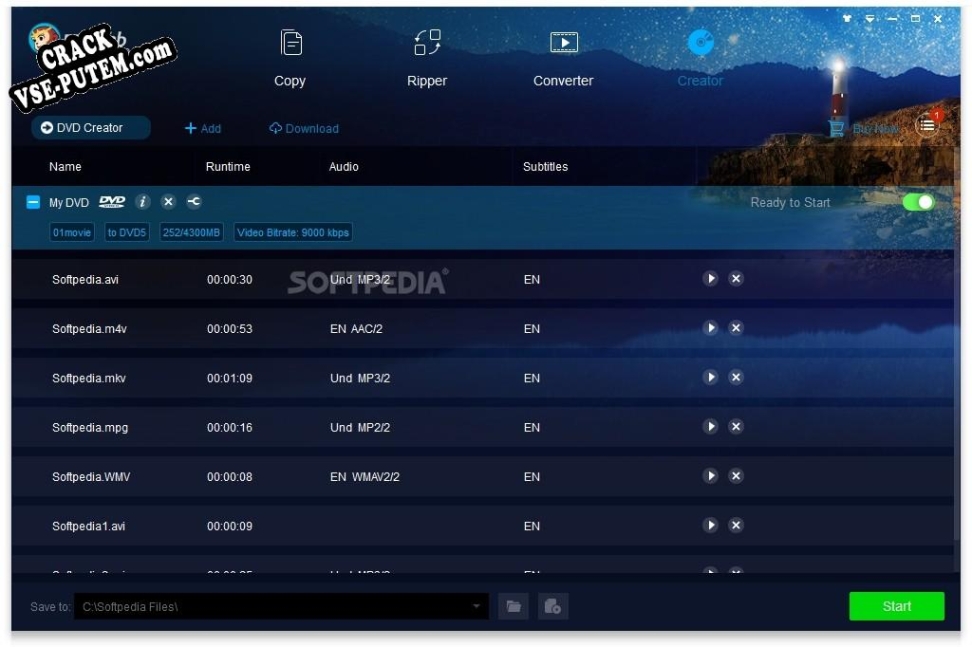Click the 252/4300MB size tag
Image resolution: width=972 pixels, height=647 pixels.
(x=191, y=232)
